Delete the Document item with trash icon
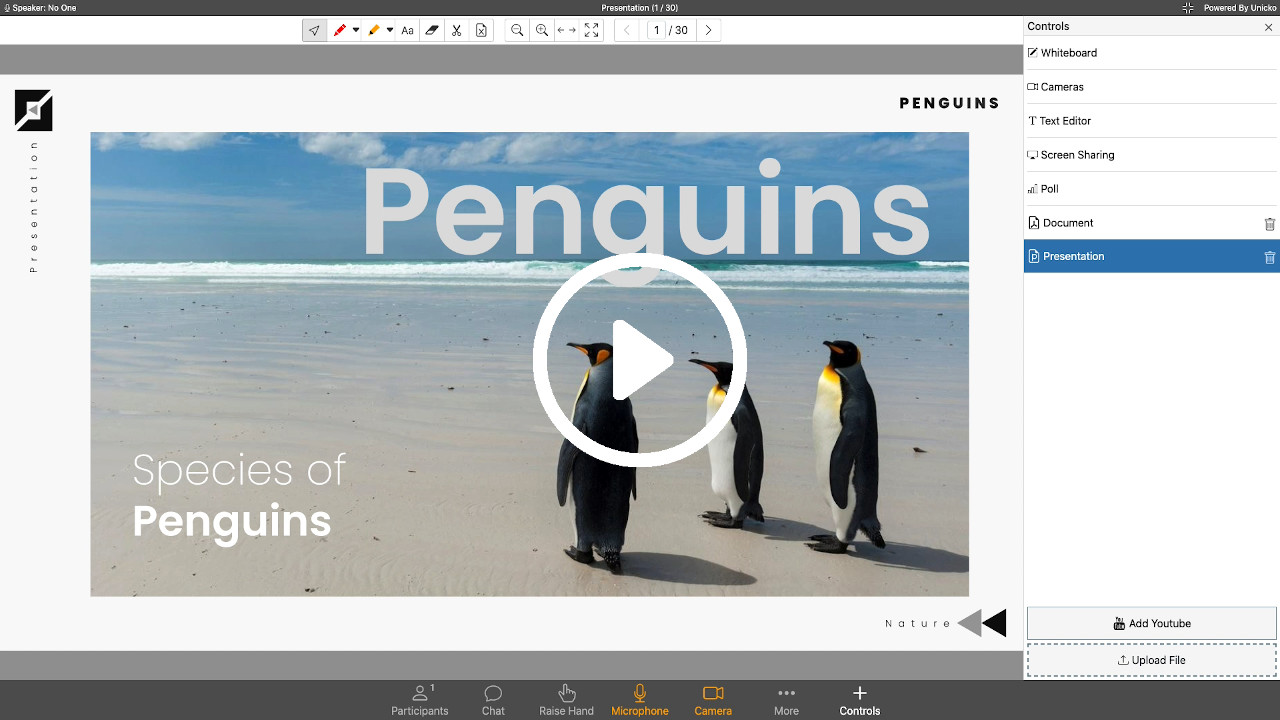 pyautogui.click(x=1270, y=224)
